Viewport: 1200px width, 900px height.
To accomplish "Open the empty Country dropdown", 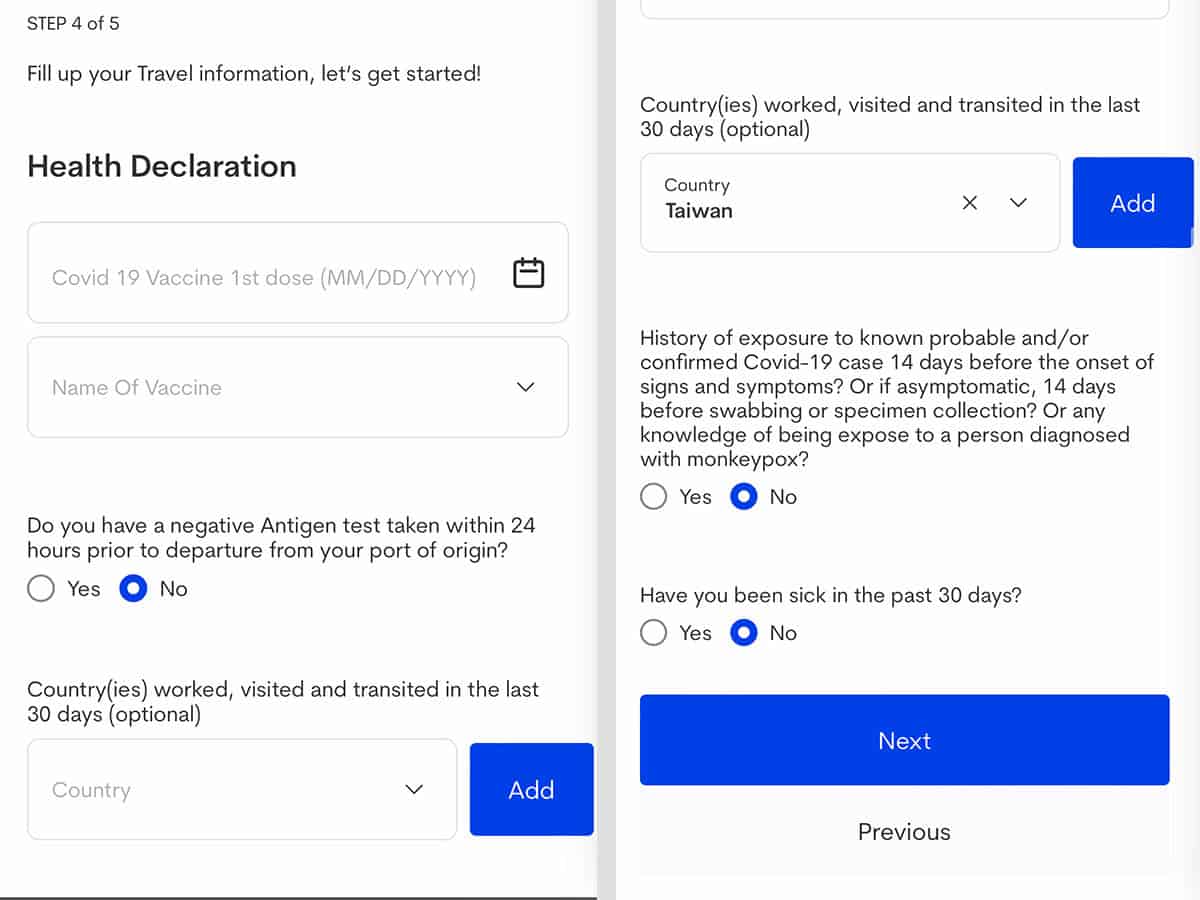I will tap(414, 790).
